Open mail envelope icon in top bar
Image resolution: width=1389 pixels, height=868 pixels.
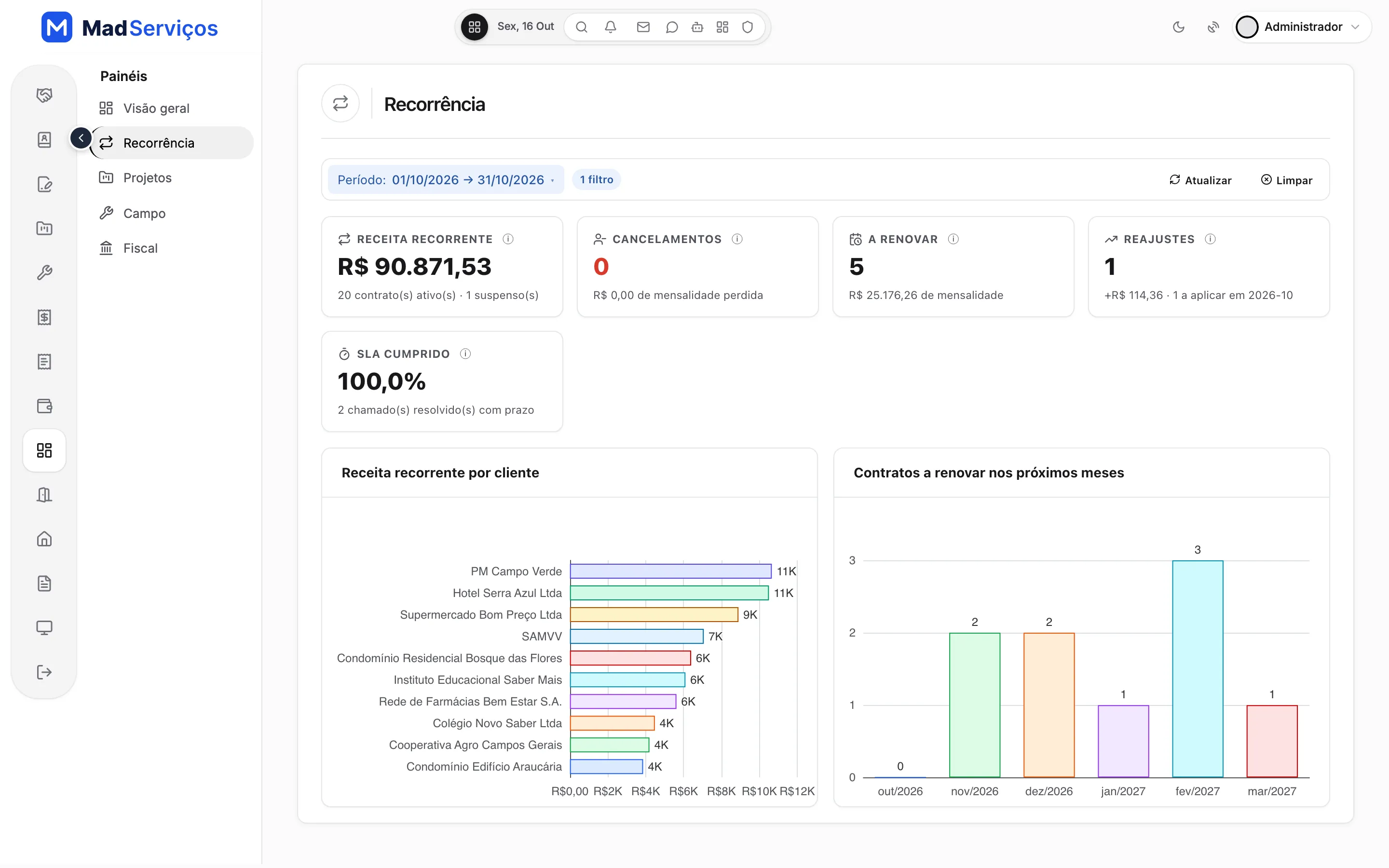[x=643, y=27]
